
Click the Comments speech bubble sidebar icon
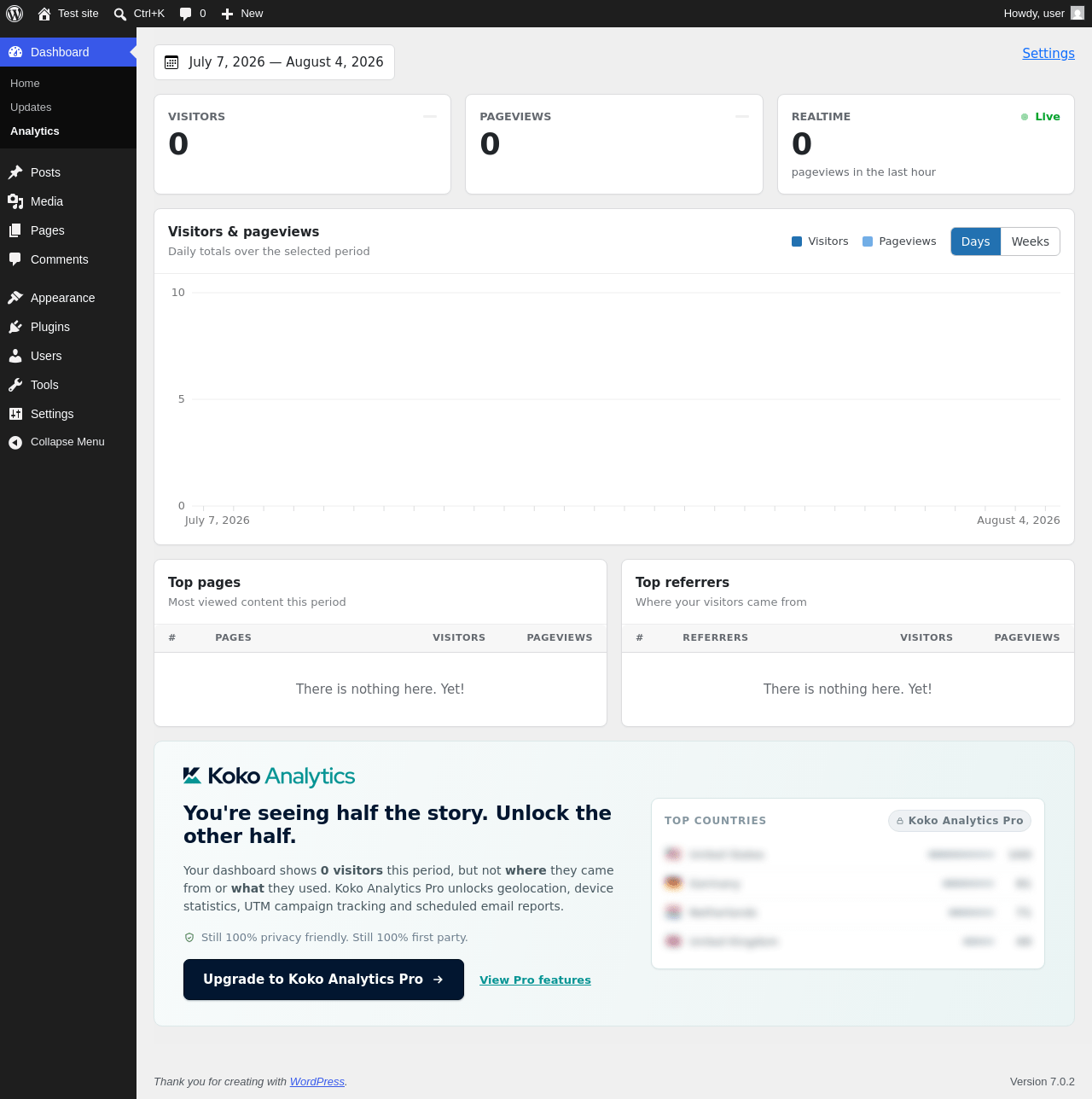tap(15, 259)
